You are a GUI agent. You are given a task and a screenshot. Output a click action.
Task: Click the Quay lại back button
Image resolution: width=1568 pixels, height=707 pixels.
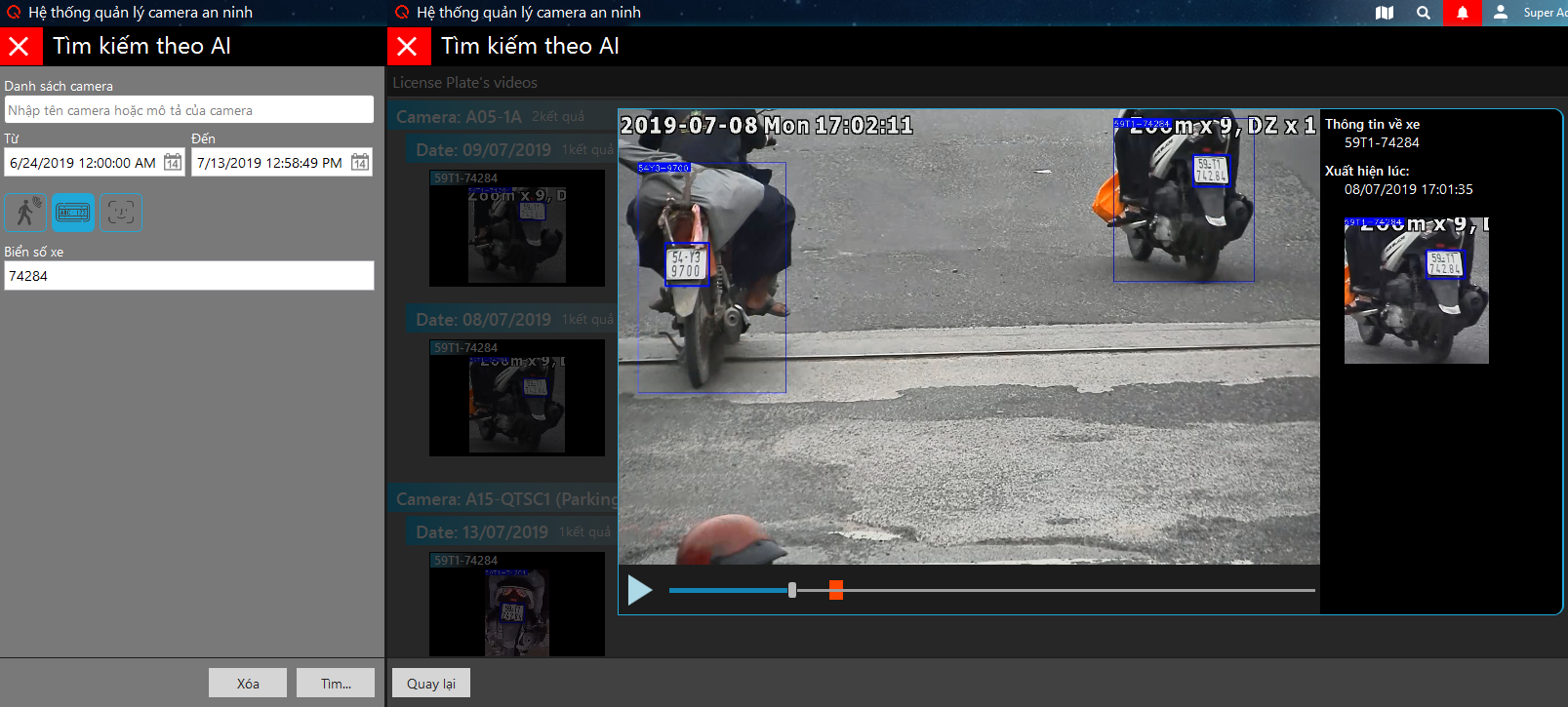[431, 684]
